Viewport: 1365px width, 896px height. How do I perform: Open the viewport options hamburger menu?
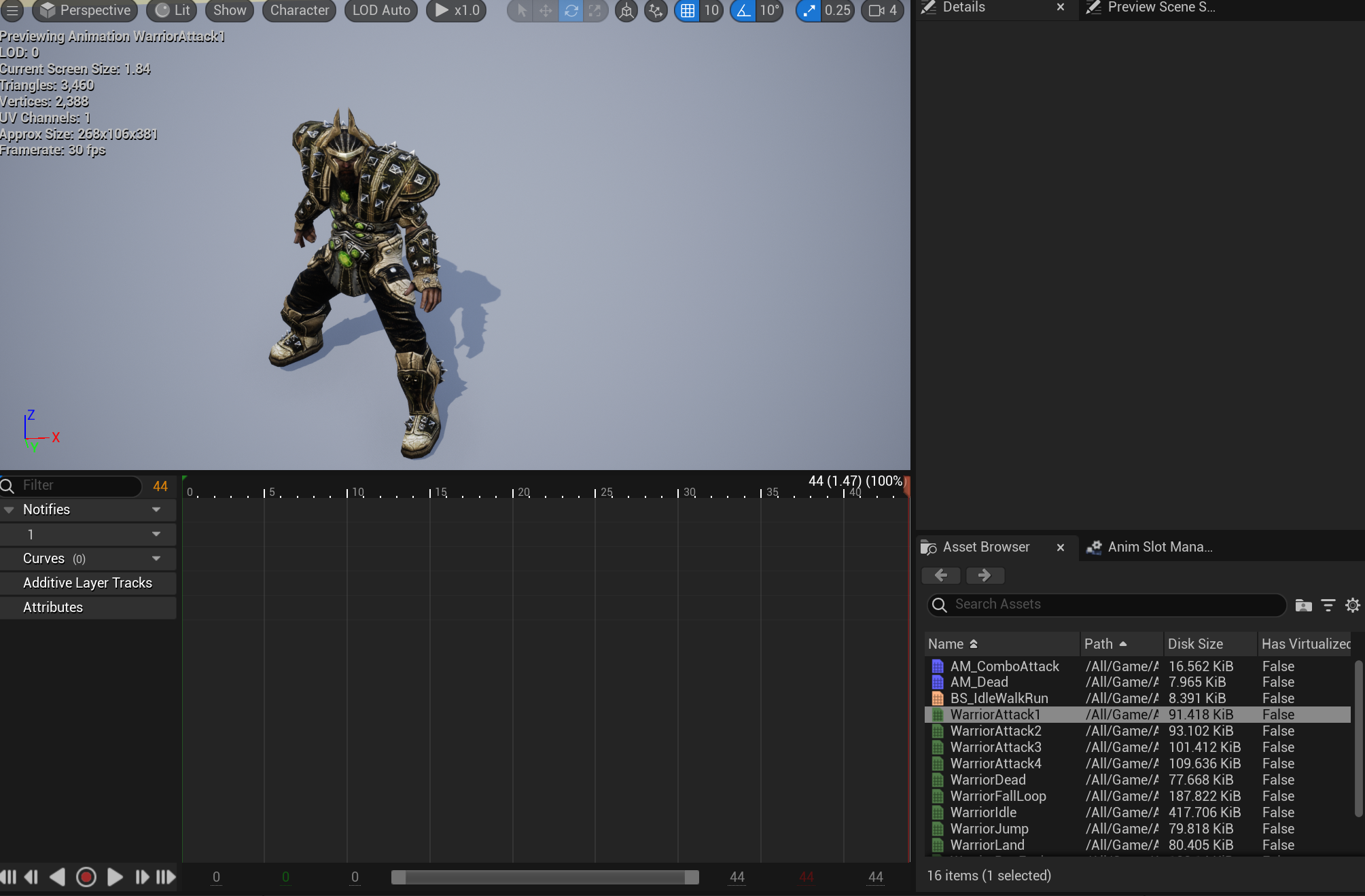coord(12,10)
